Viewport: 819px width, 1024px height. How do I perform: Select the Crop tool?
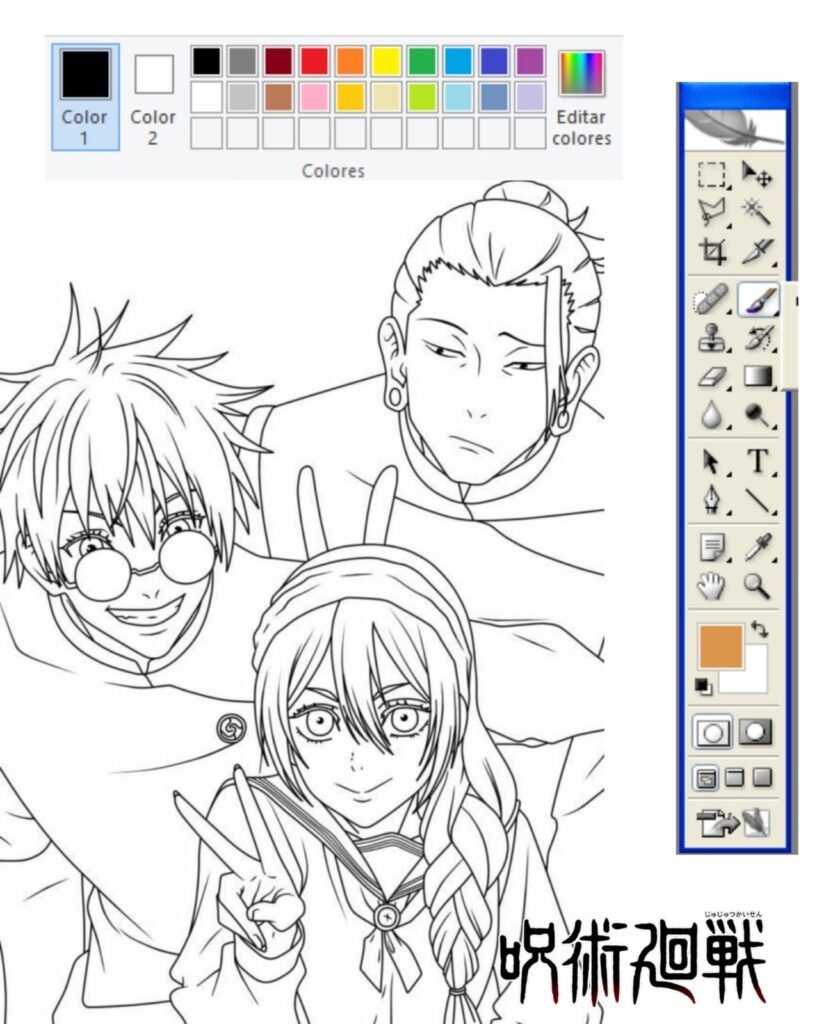712,251
